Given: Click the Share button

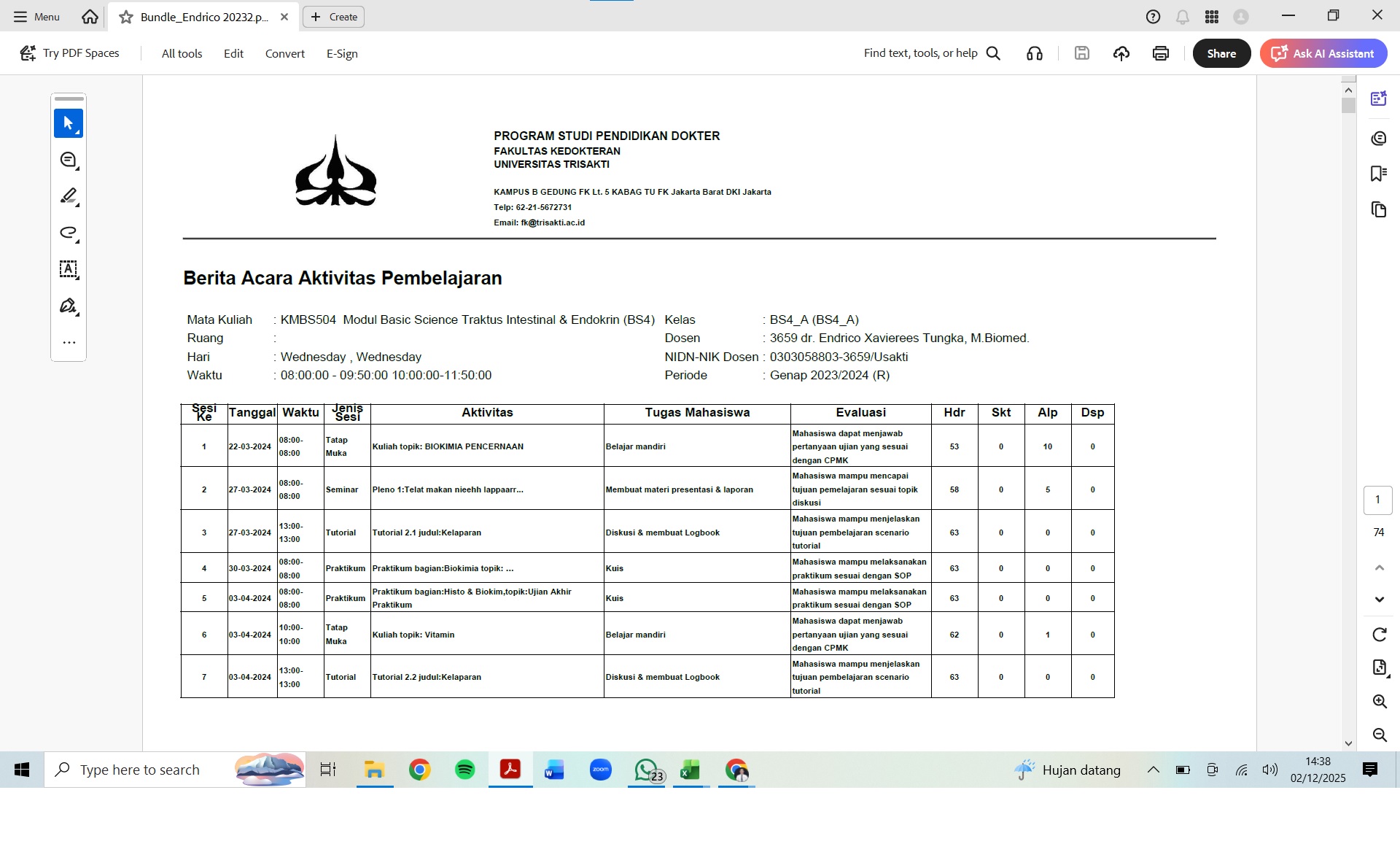Looking at the screenshot, I should tap(1221, 53).
